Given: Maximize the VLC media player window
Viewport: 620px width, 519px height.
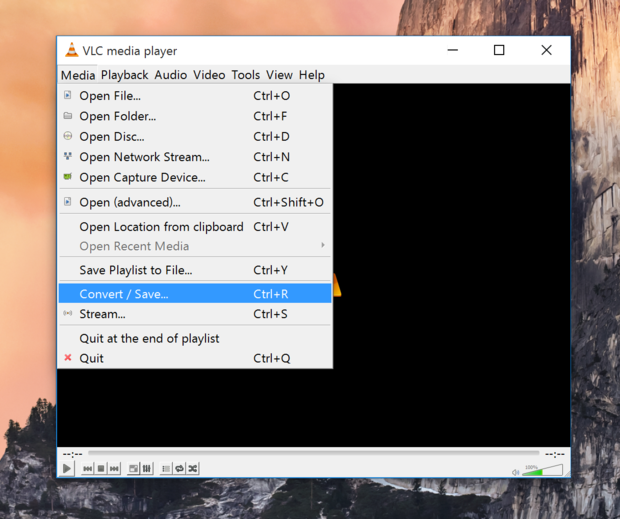Looking at the screenshot, I should pos(499,50).
